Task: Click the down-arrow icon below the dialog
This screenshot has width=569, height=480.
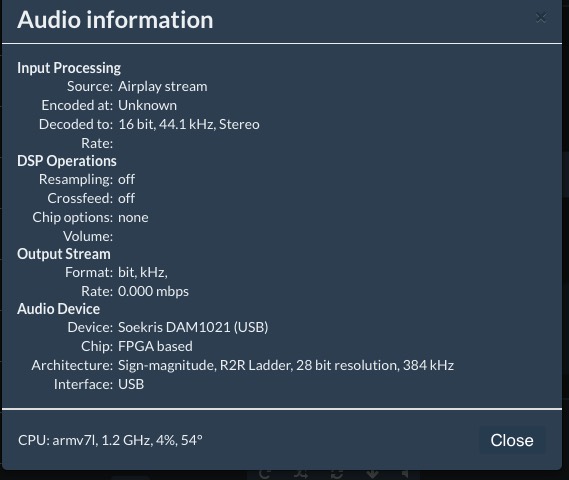Action: click(x=372, y=474)
